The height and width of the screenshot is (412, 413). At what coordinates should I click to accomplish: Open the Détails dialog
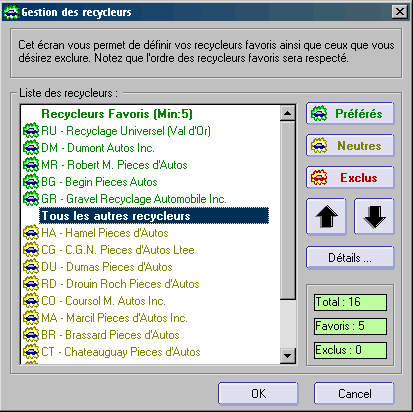point(350,258)
